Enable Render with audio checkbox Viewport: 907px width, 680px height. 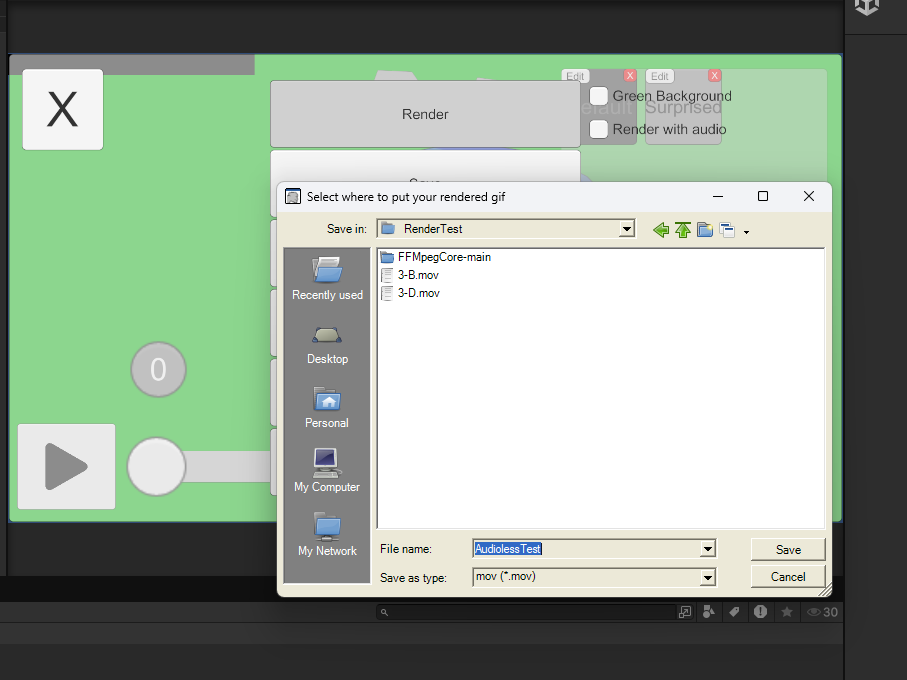(599, 129)
